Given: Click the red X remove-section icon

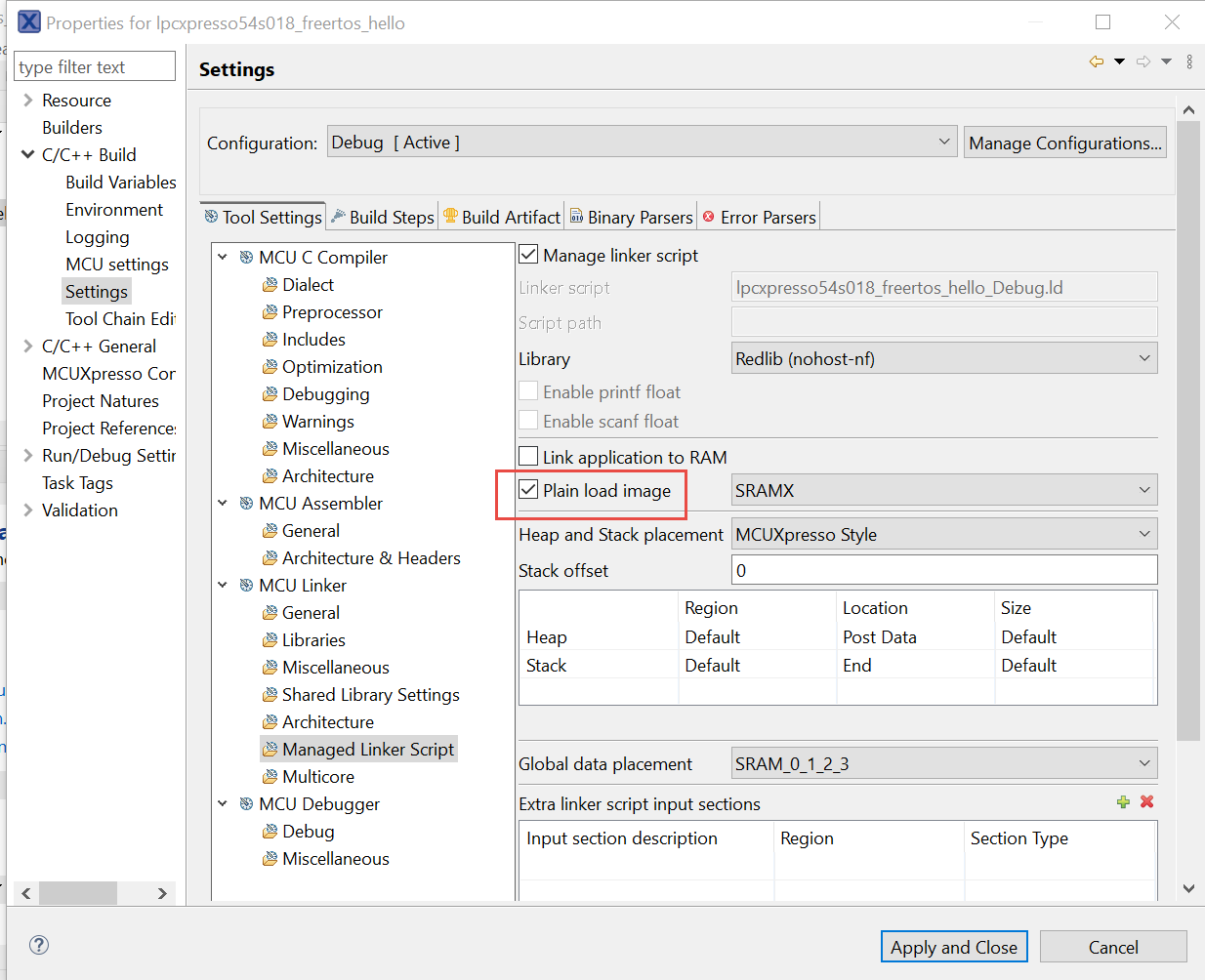Looking at the screenshot, I should click(1147, 801).
